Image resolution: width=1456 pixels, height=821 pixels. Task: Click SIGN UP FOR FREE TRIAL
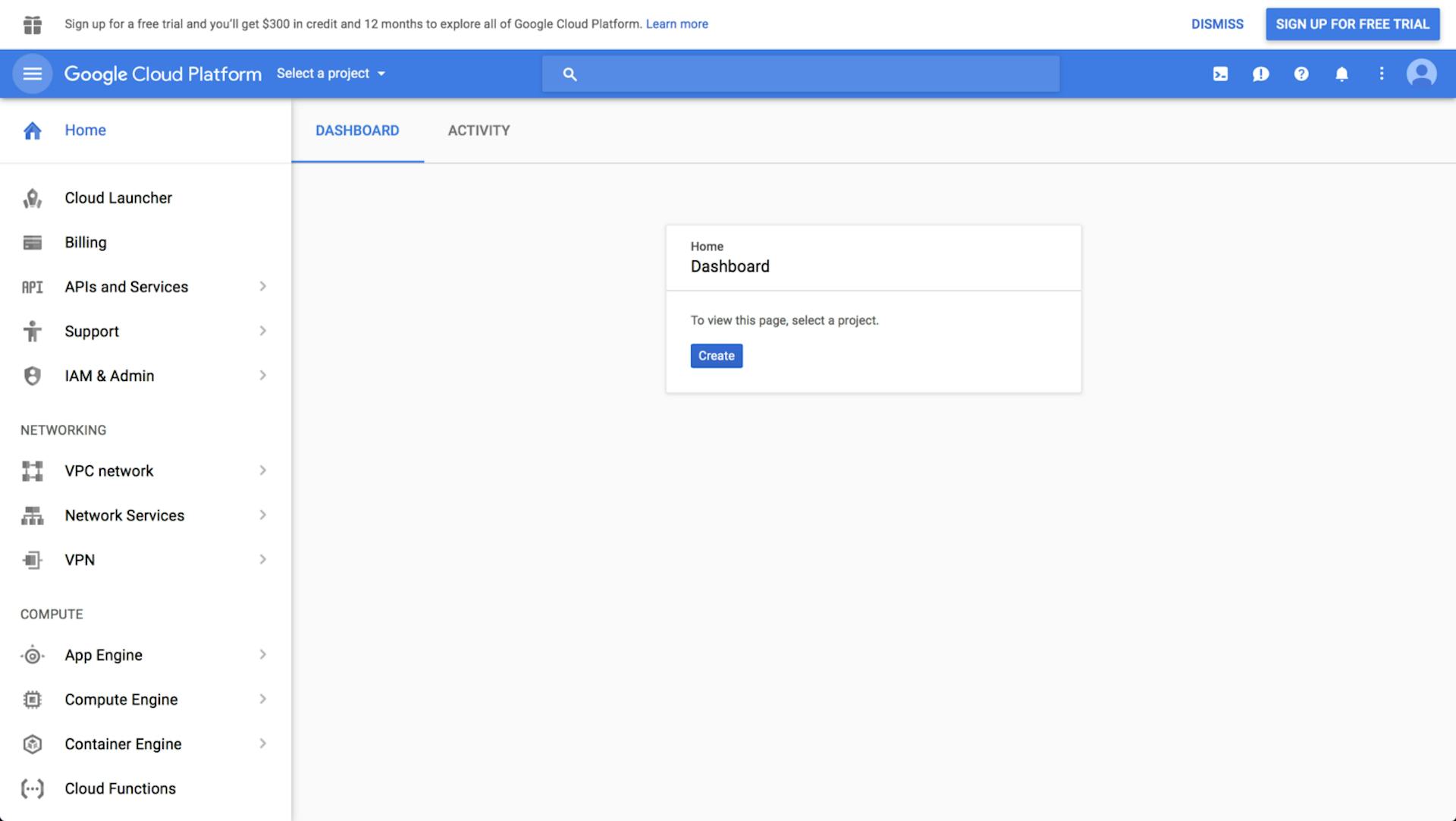point(1352,24)
